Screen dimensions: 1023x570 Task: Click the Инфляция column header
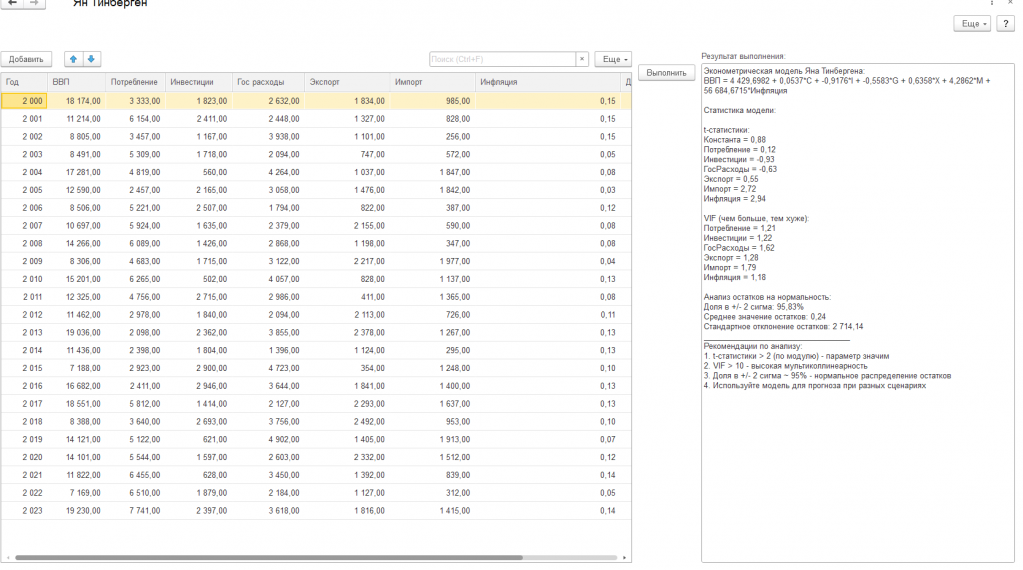(548, 82)
